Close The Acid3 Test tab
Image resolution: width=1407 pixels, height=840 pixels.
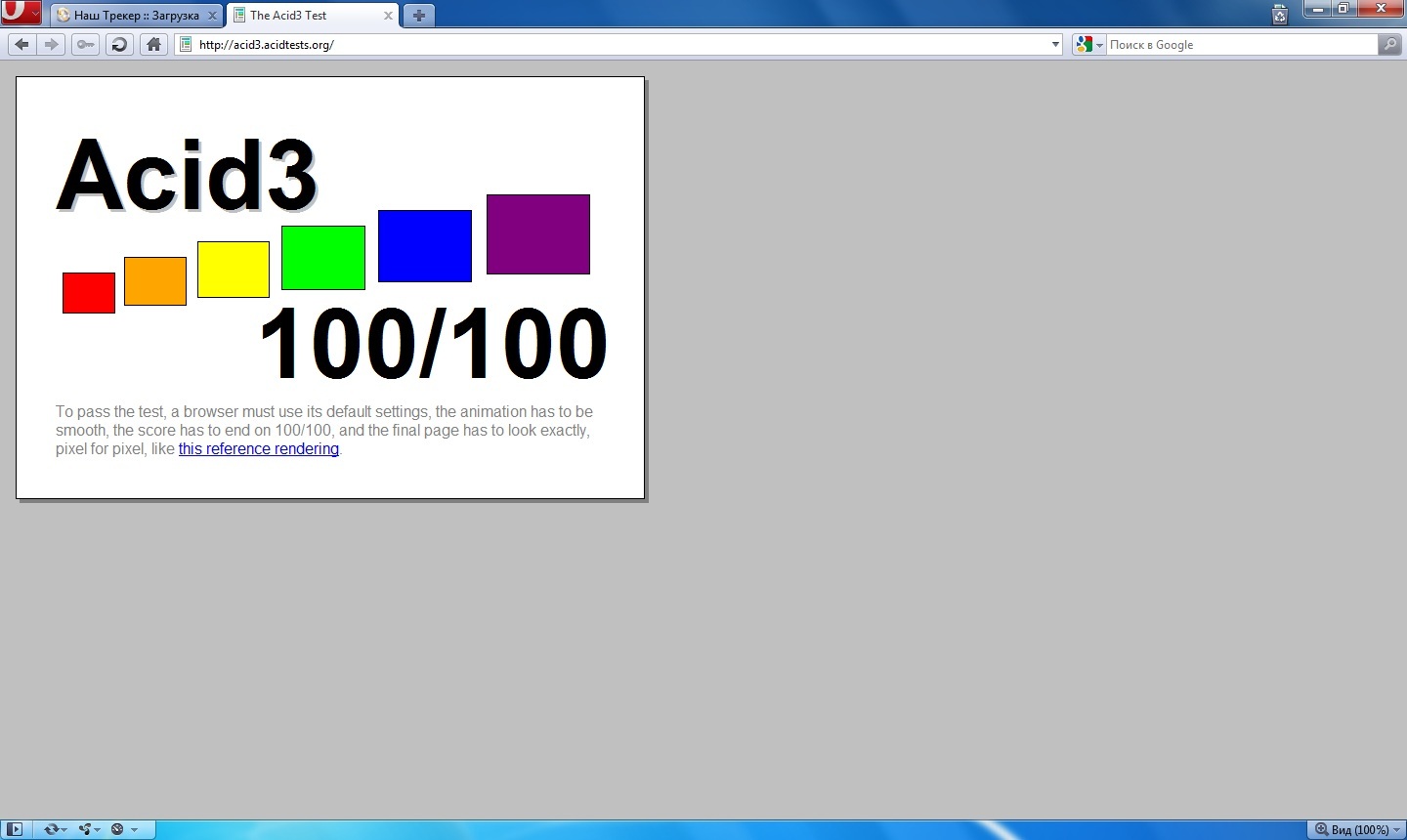388,16
